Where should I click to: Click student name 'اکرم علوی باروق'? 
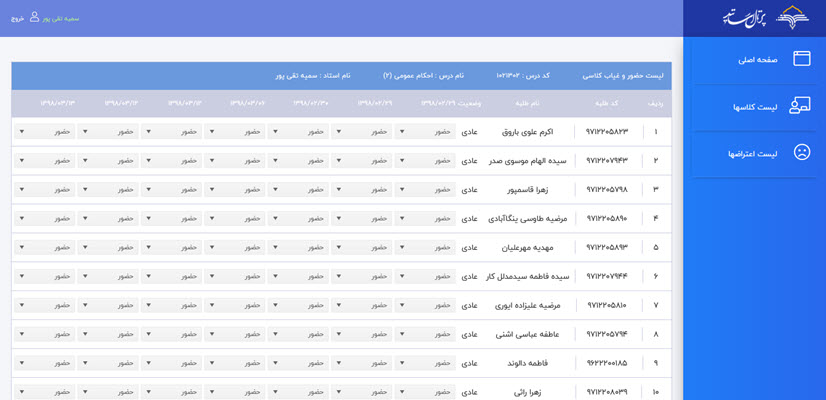coord(527,132)
